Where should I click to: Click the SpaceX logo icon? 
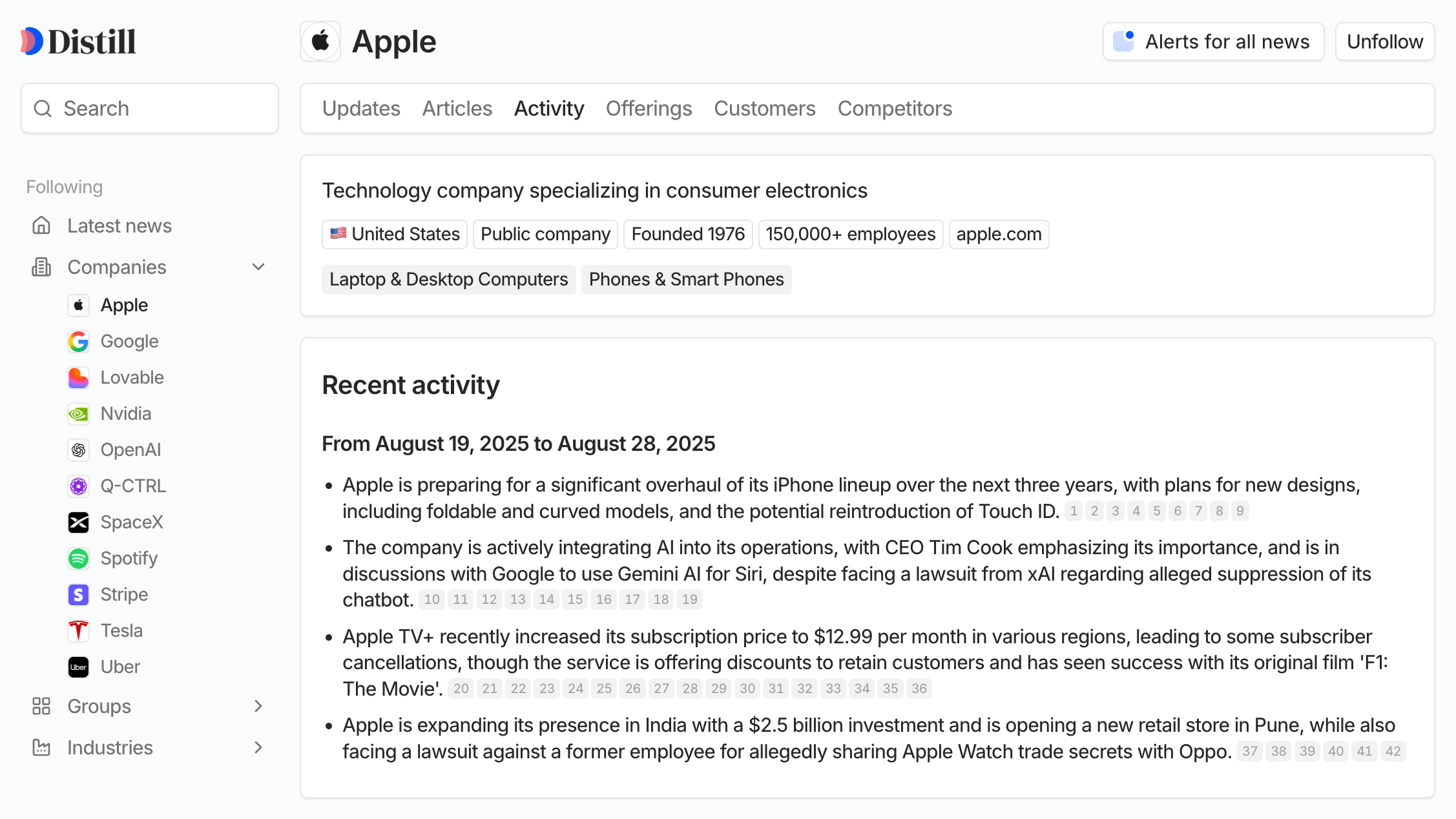[x=78, y=523]
